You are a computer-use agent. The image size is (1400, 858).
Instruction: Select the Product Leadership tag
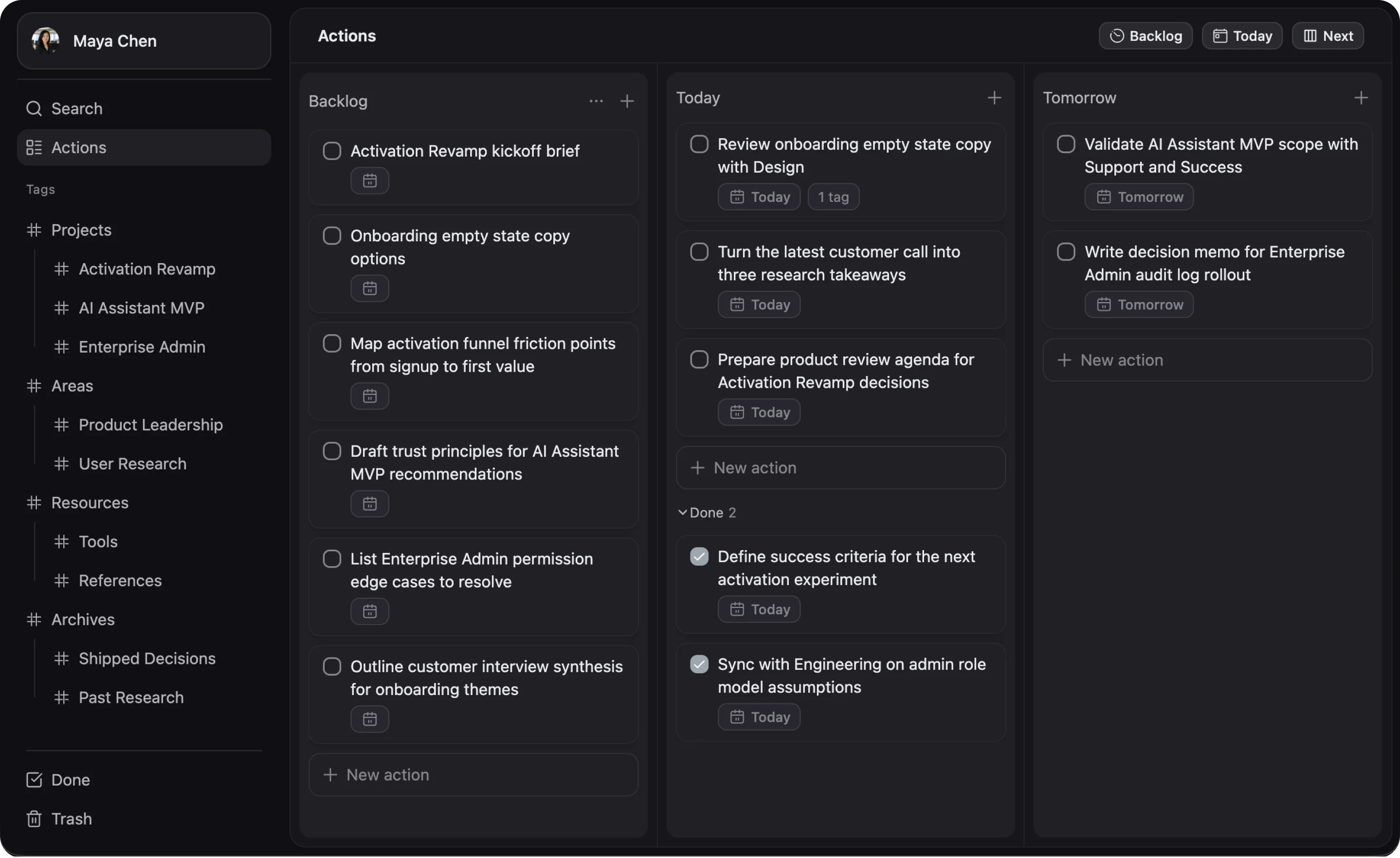[x=150, y=425]
